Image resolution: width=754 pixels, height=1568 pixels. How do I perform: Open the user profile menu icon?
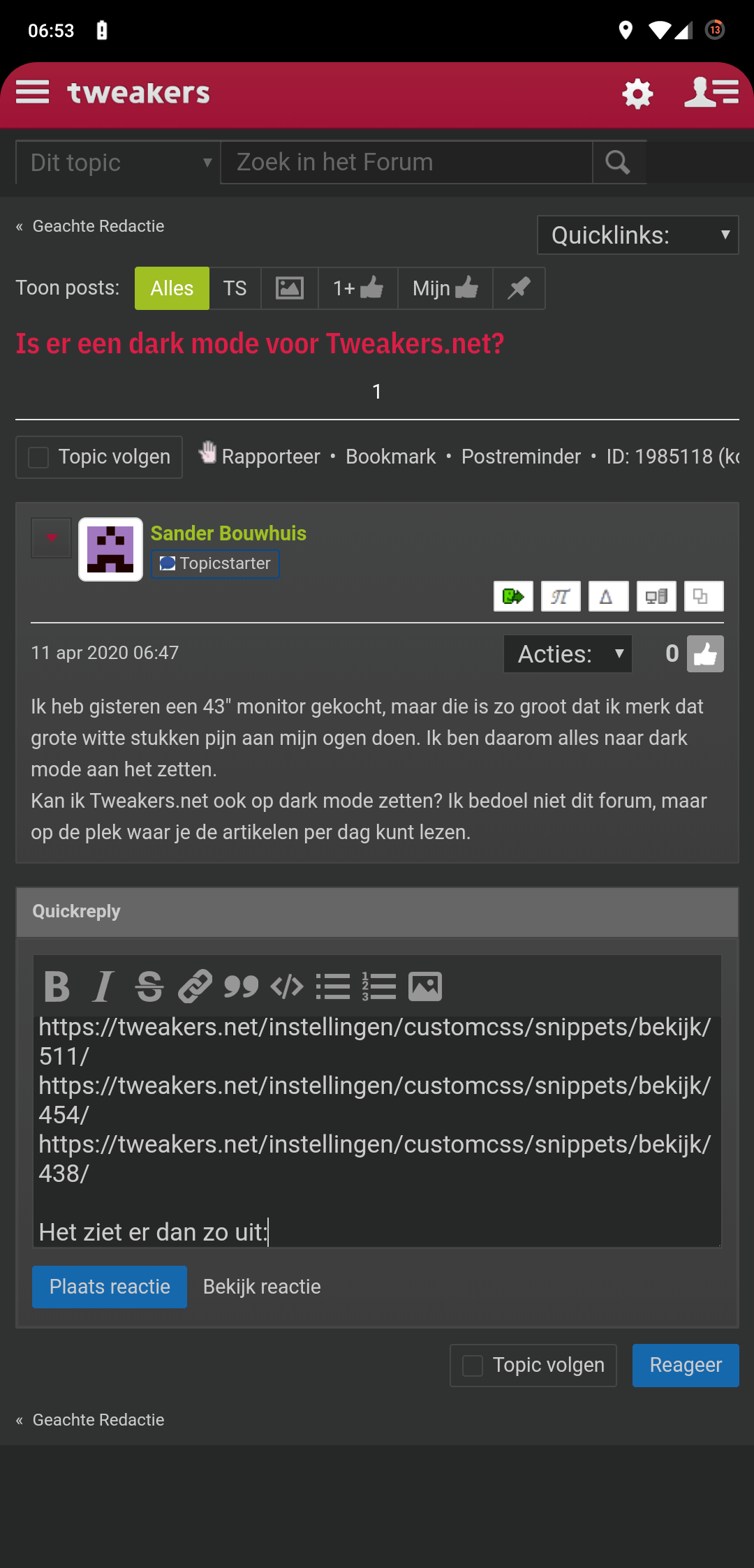click(x=711, y=92)
